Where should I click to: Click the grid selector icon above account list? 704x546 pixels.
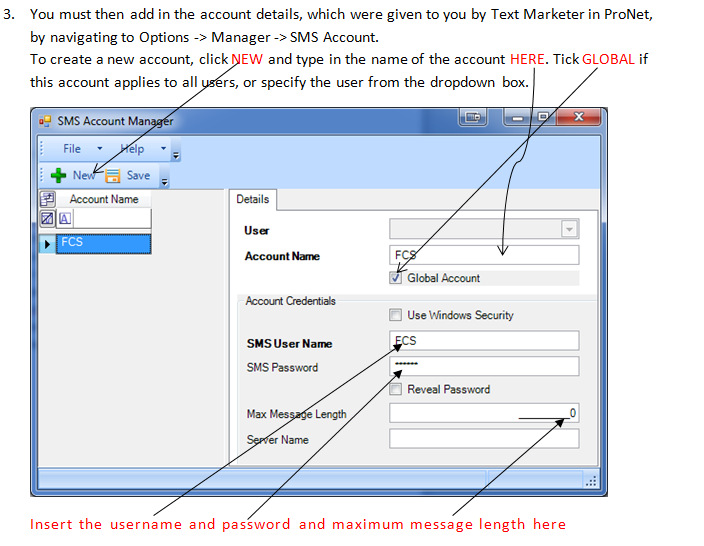point(46,199)
